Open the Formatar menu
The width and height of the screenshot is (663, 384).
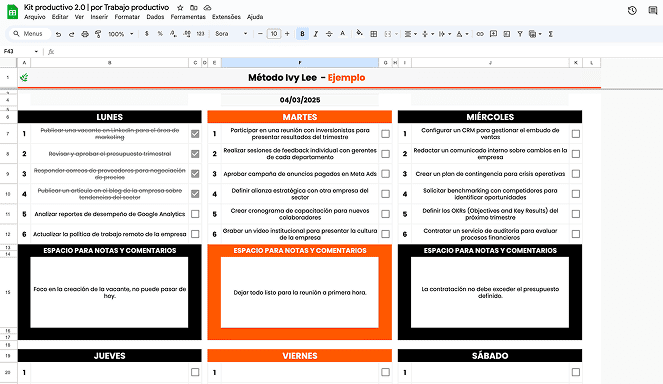tap(127, 17)
